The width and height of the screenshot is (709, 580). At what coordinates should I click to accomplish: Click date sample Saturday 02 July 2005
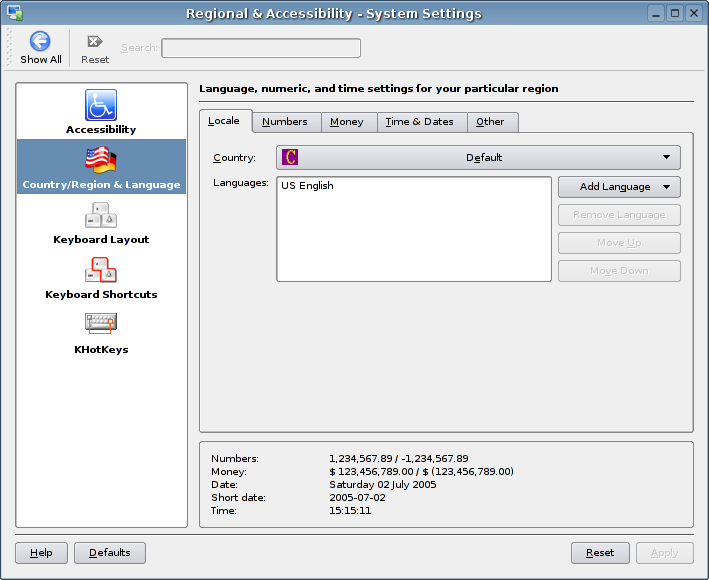pyautogui.click(x=383, y=485)
